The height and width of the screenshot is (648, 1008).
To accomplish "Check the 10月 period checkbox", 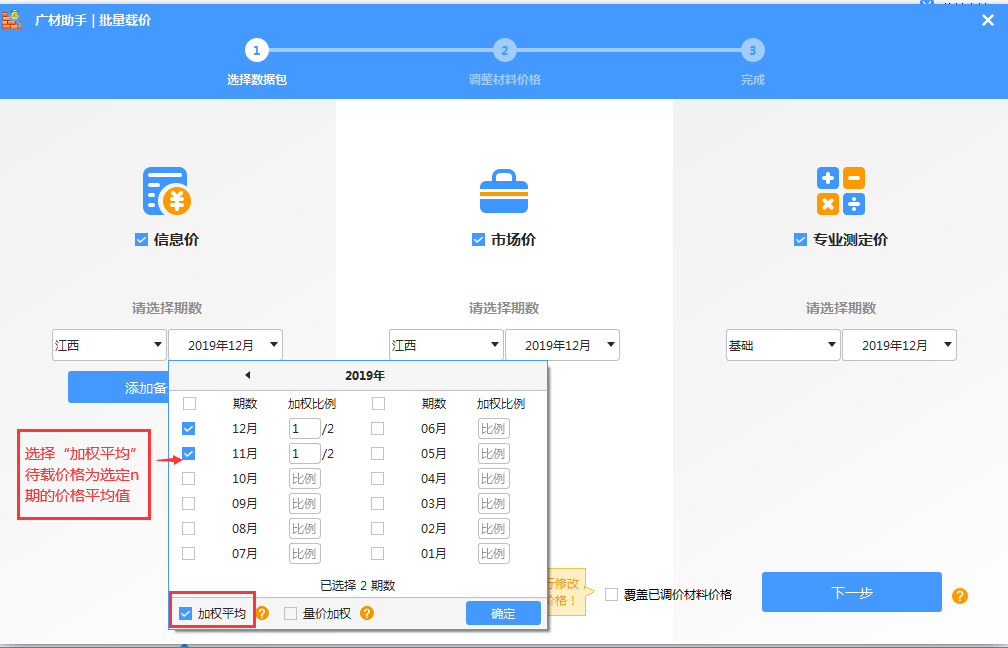I will [189, 478].
